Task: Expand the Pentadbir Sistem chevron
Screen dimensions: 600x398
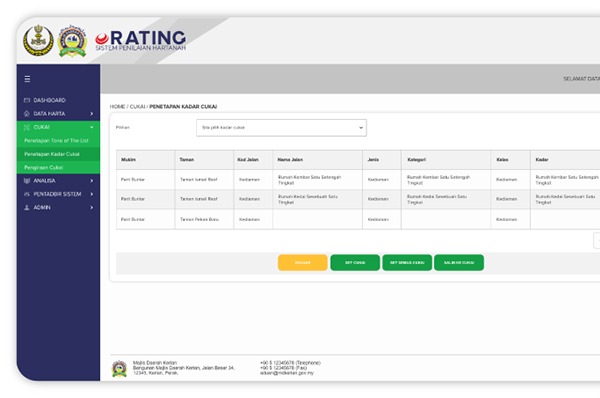Action: click(91, 194)
